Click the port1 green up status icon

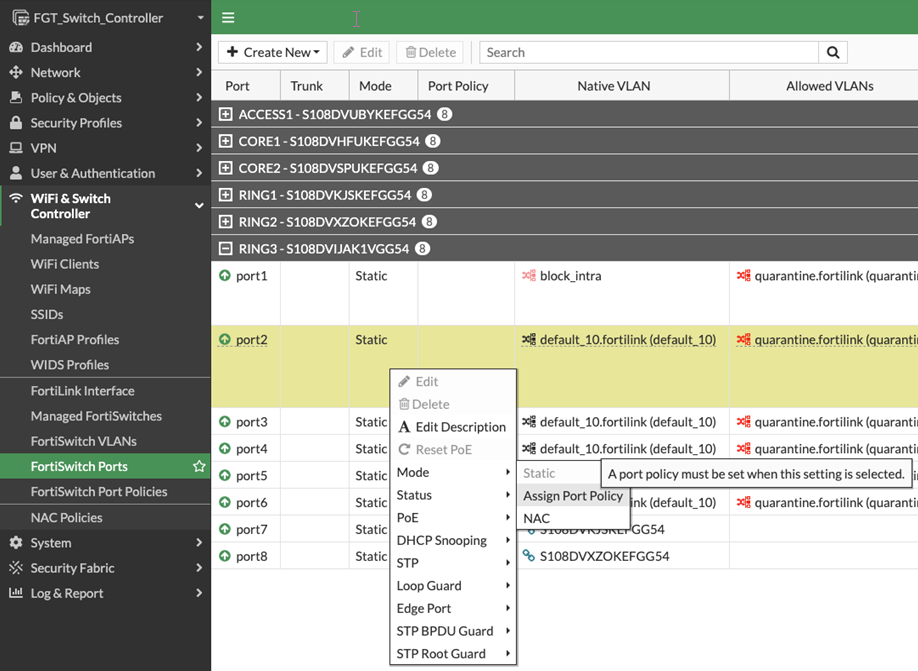click(x=225, y=275)
